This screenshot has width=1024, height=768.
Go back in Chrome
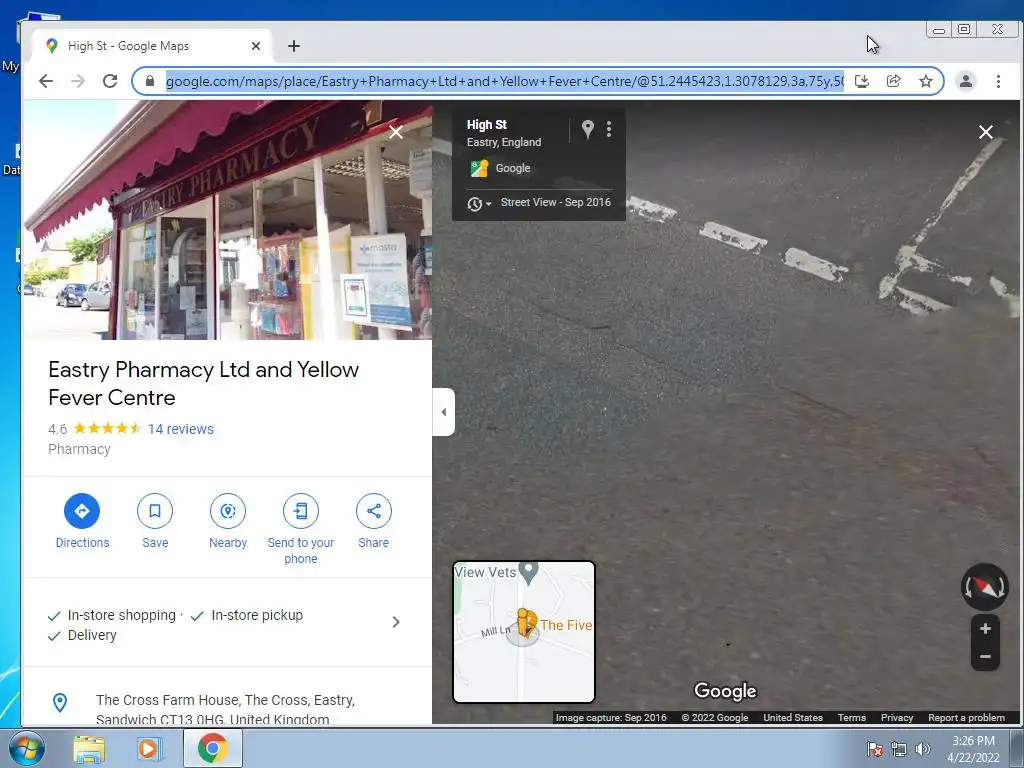pyautogui.click(x=46, y=81)
